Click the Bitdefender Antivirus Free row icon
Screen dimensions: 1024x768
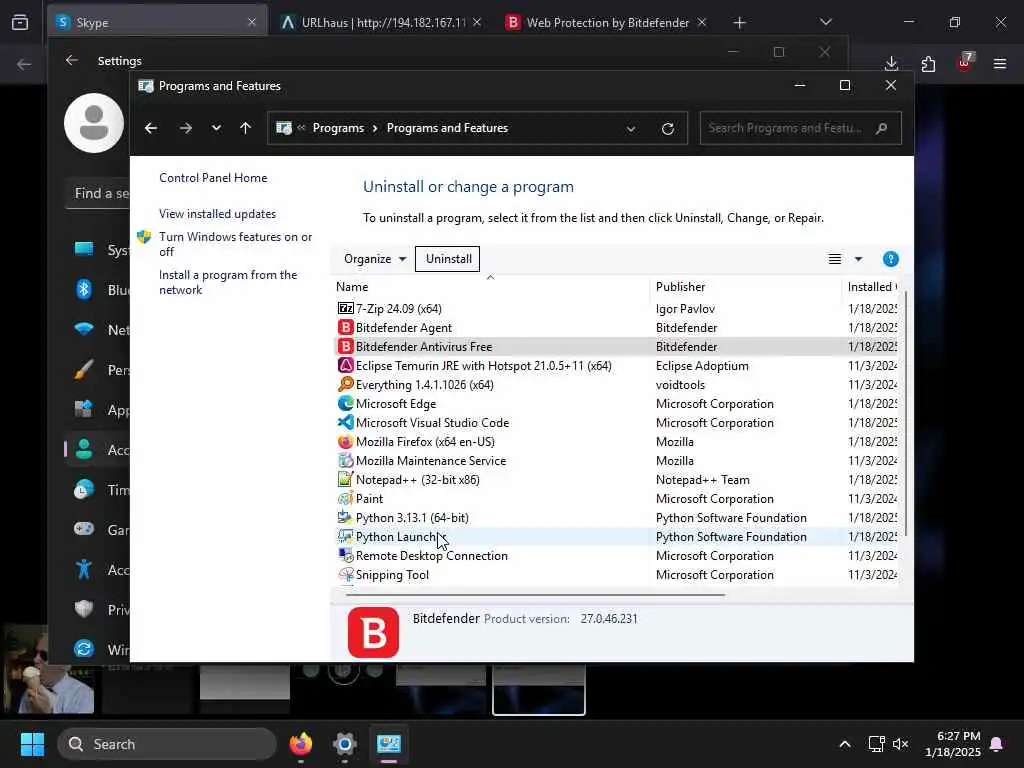click(345, 346)
